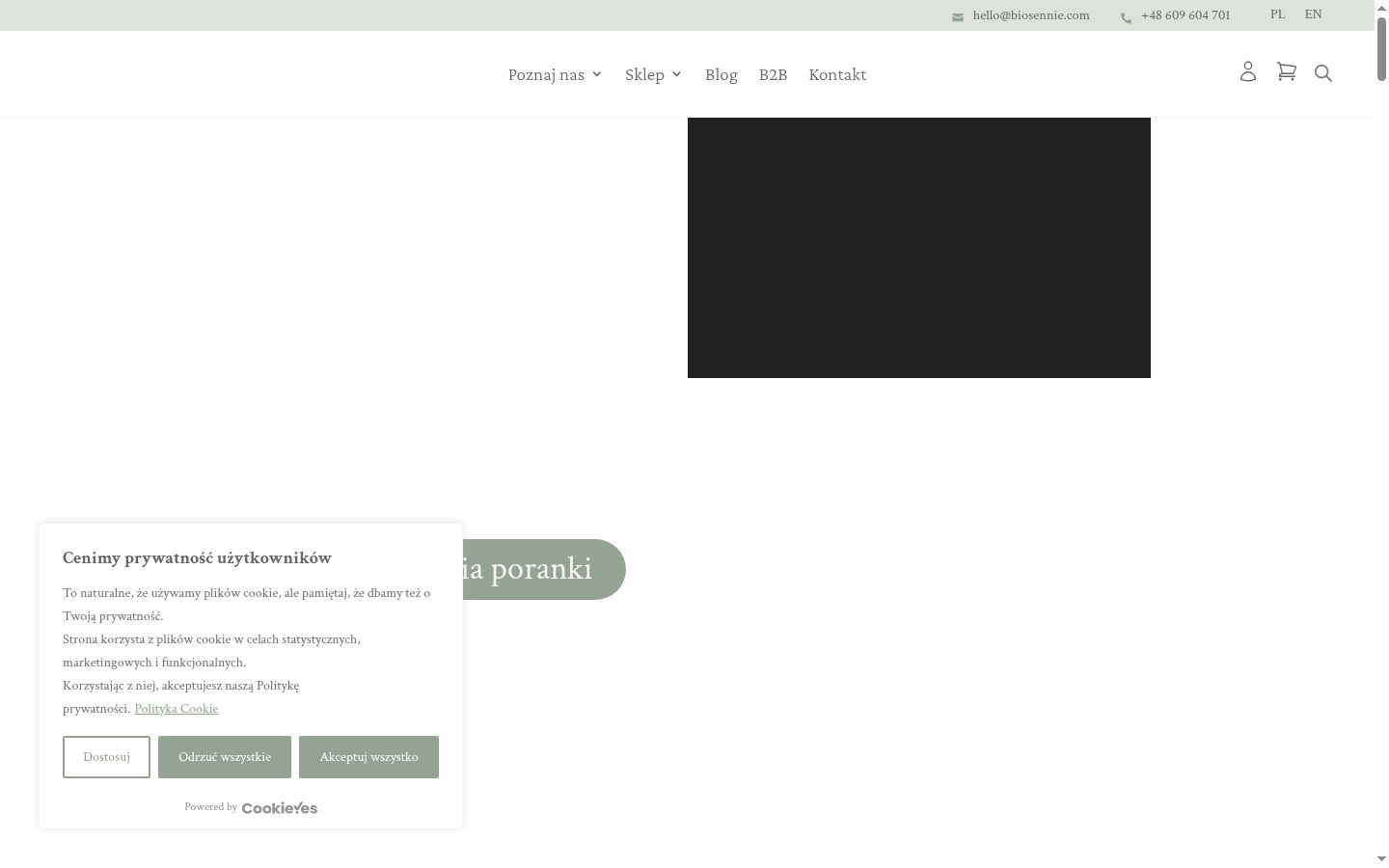Viewport: 1389px width, 868px height.
Task: Click the Odrzuć wszystkie button
Action: tap(225, 757)
